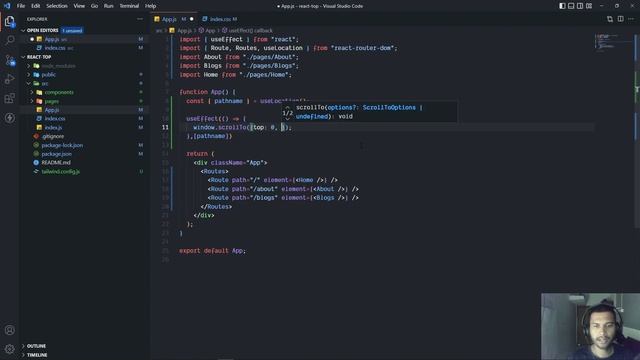640x360 pixels.
Task: Open index.css under Open Editors
Action: pos(84,48)
